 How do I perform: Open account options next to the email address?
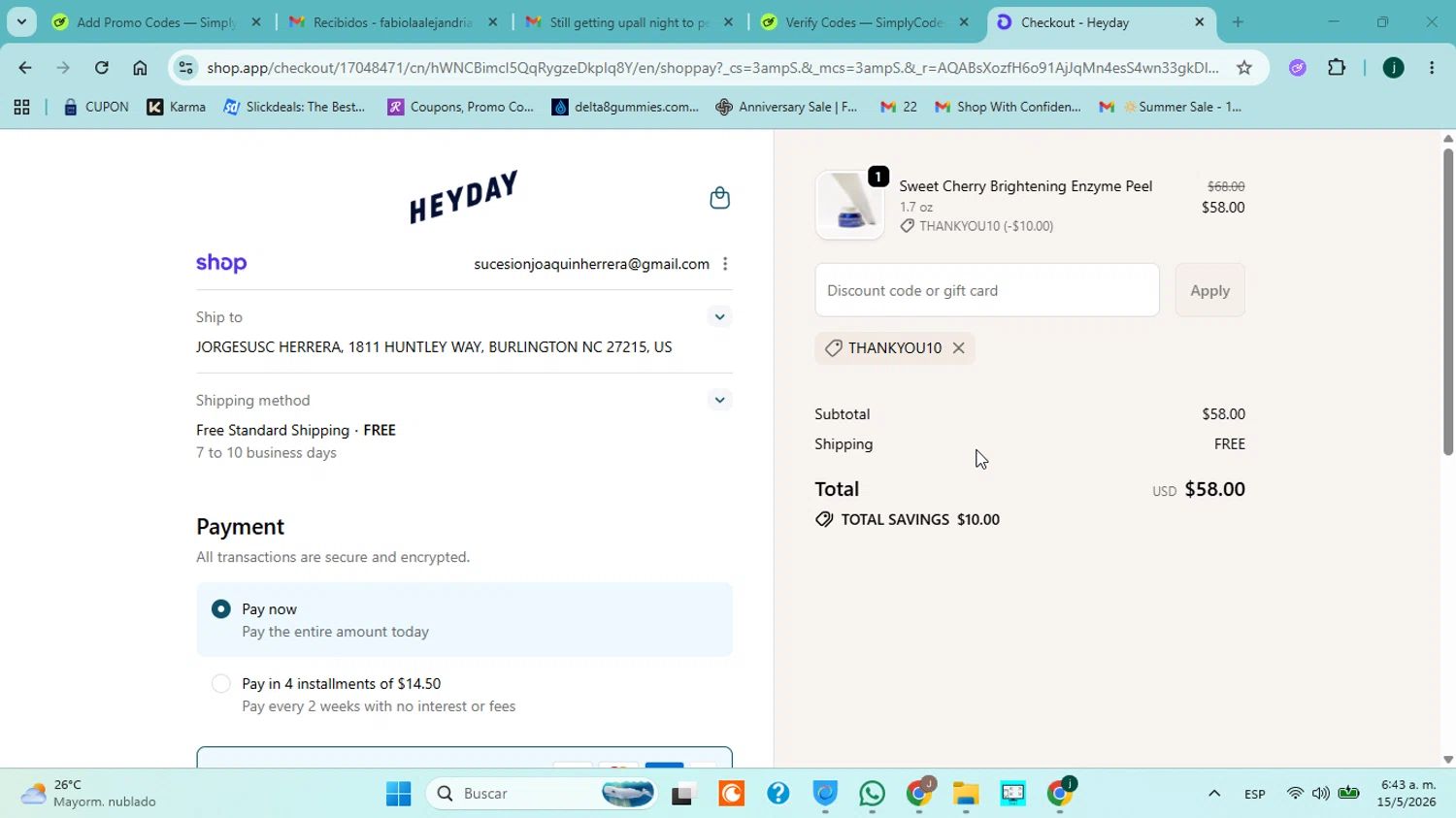click(725, 264)
